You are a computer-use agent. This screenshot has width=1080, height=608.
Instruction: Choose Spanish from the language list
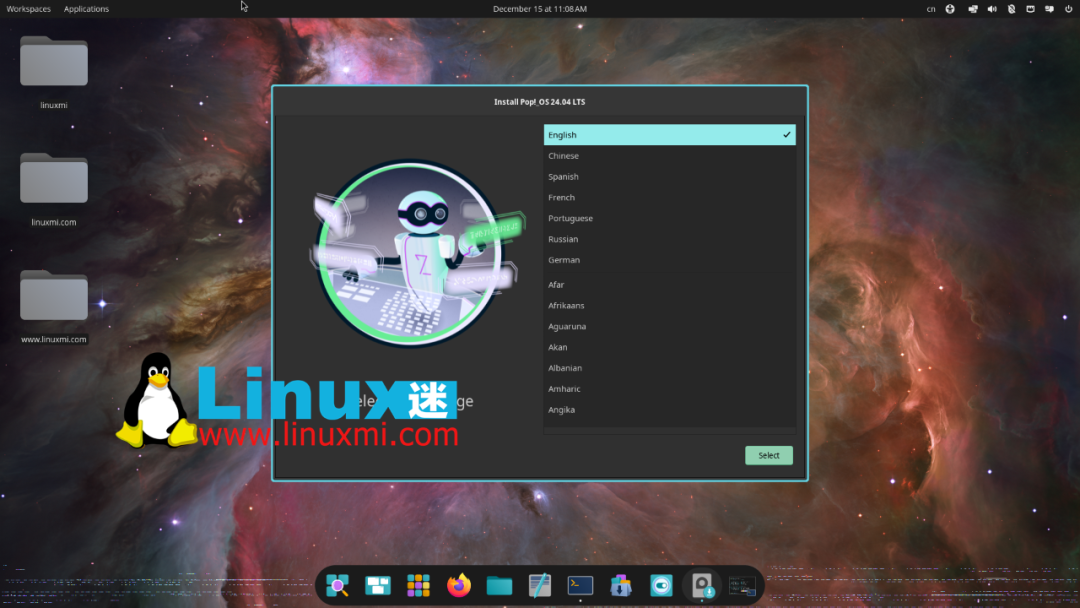[x=669, y=176]
